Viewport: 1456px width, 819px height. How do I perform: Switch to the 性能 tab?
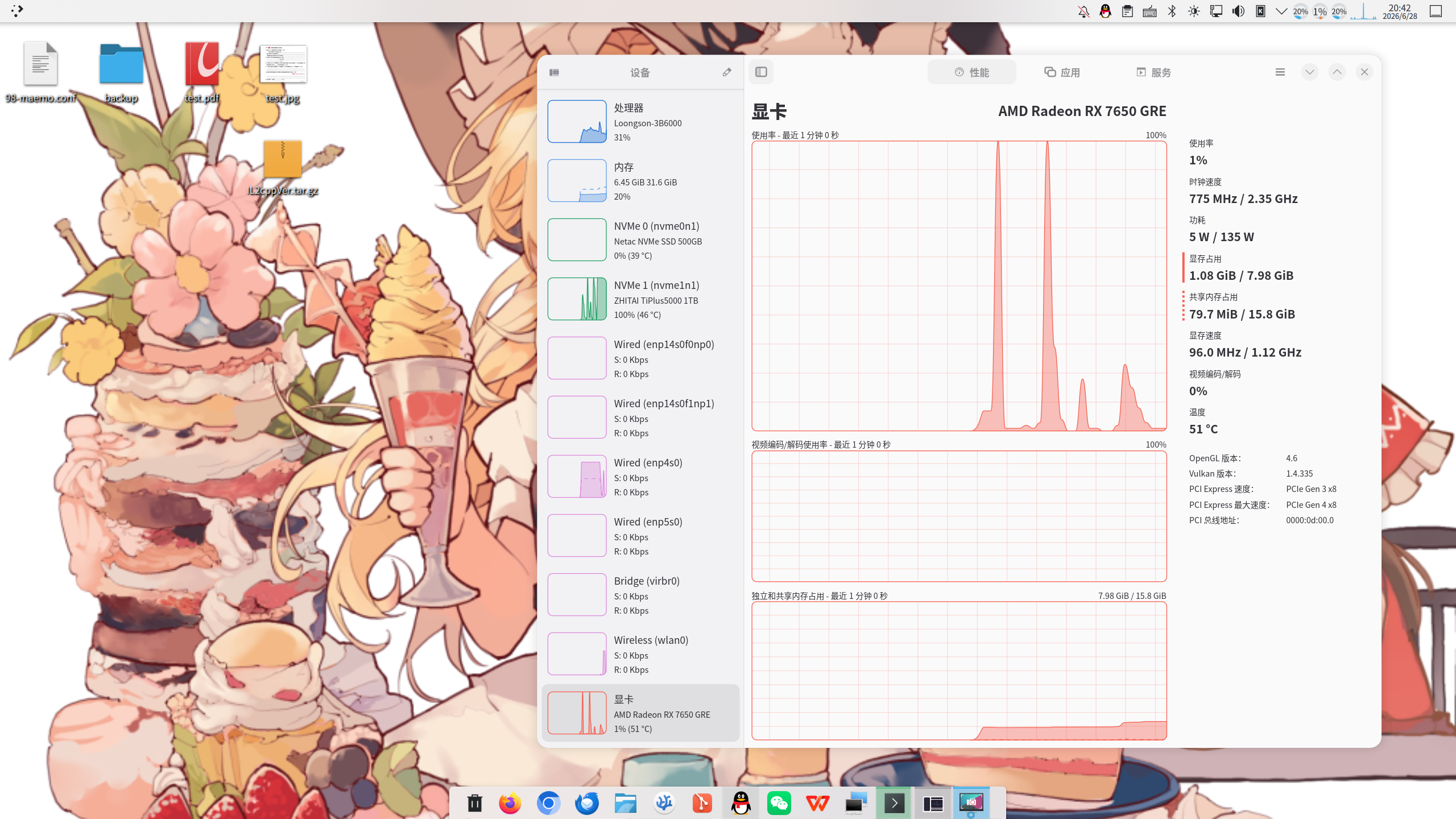pos(971,72)
